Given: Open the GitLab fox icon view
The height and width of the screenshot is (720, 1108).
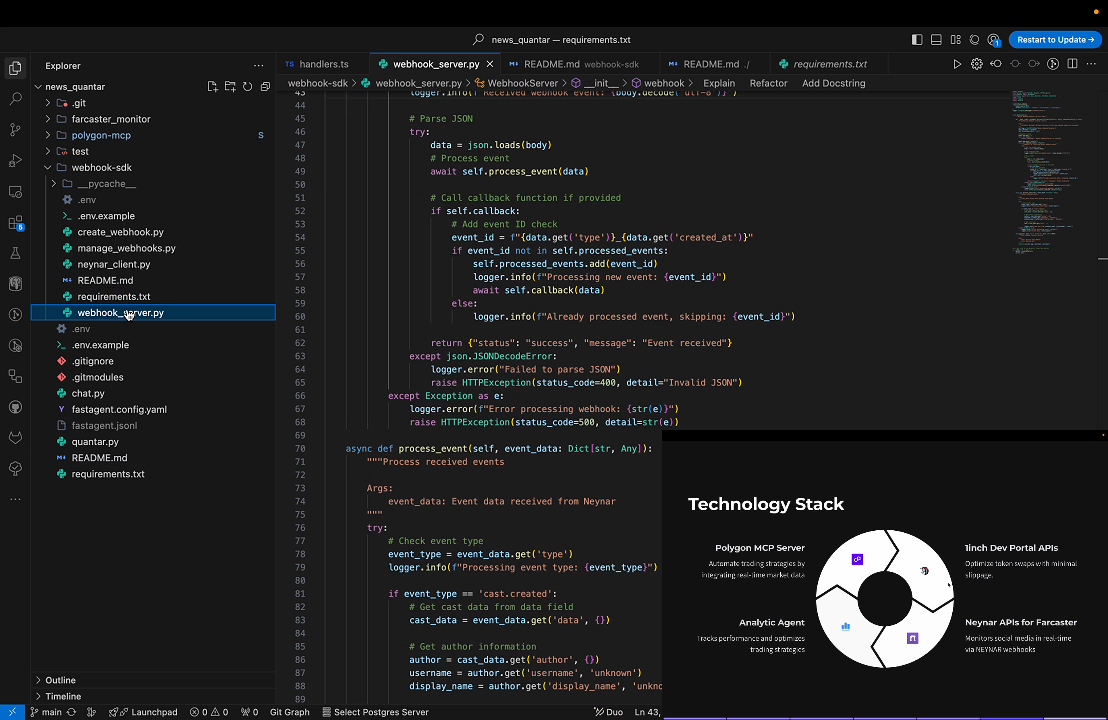Looking at the screenshot, I should (15, 437).
